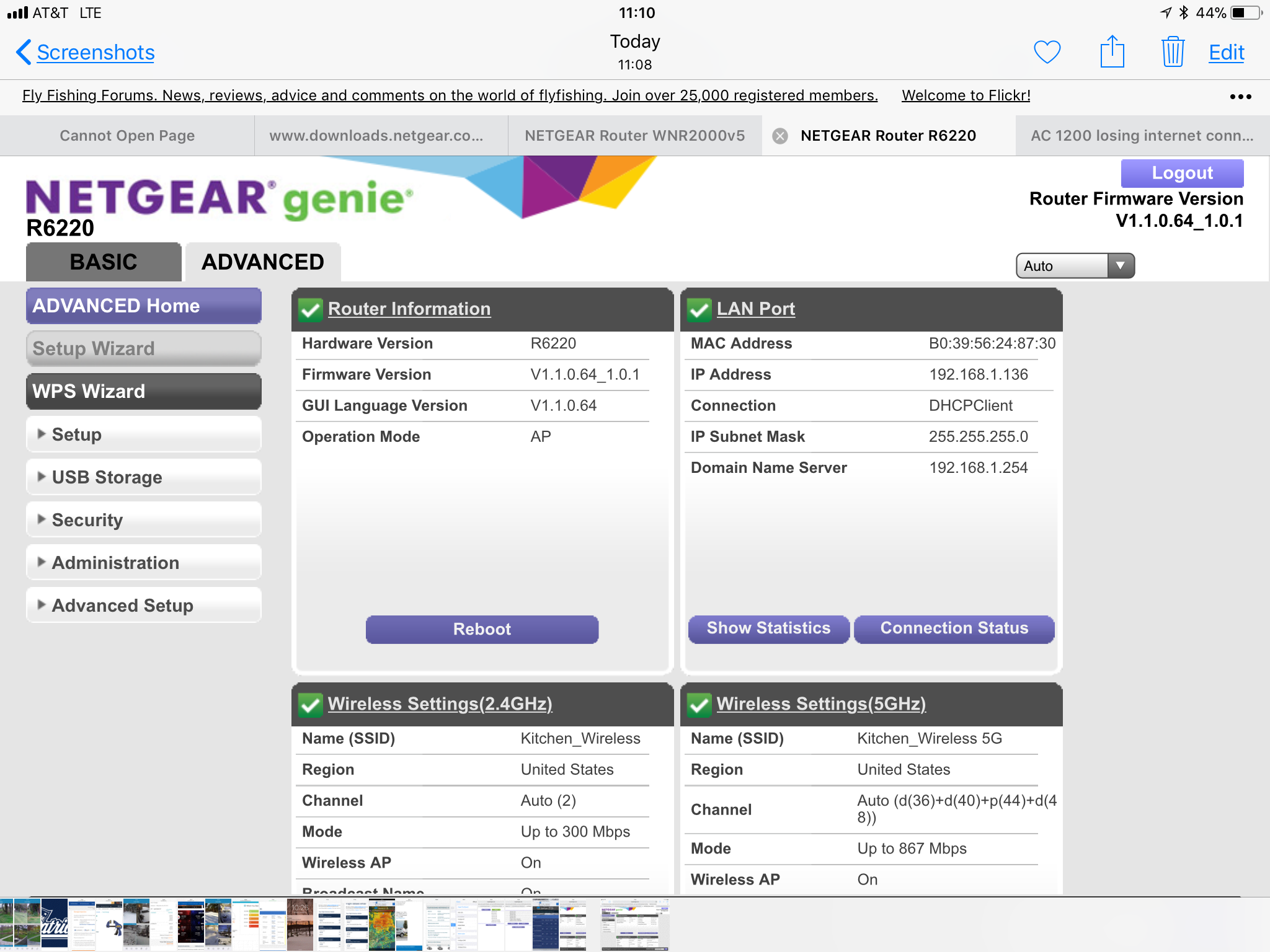Tap the heart favorite icon
Image resolution: width=1270 pixels, height=952 pixels.
[x=1047, y=52]
